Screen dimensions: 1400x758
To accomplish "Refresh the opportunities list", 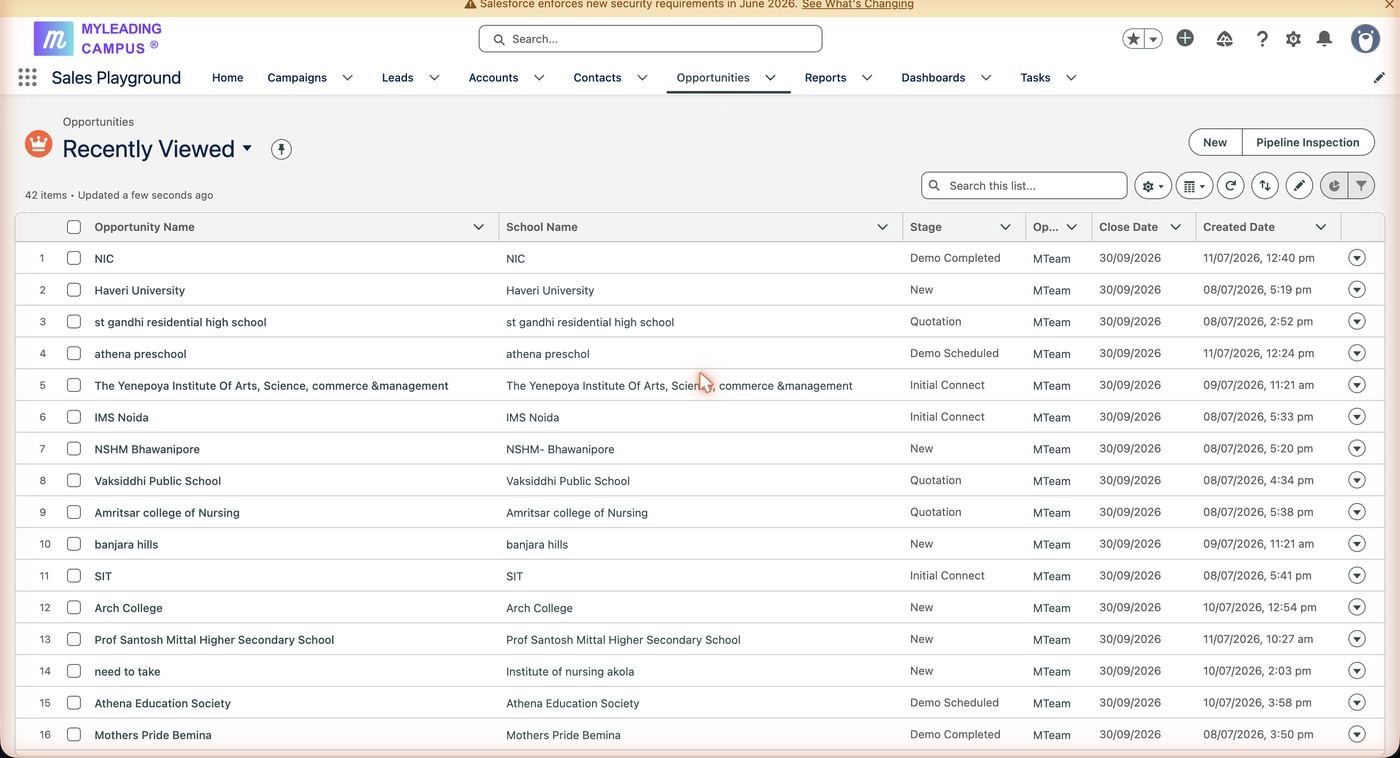I will pyautogui.click(x=1230, y=186).
